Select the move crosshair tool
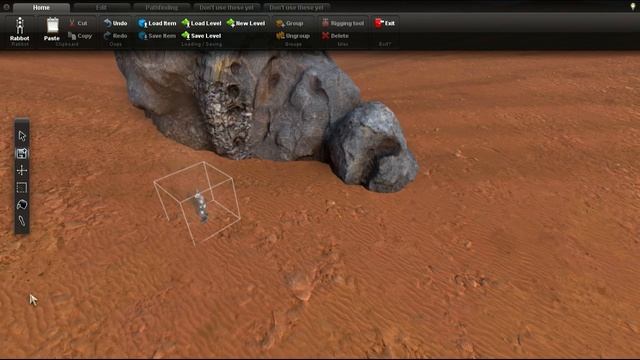 coord(22,170)
